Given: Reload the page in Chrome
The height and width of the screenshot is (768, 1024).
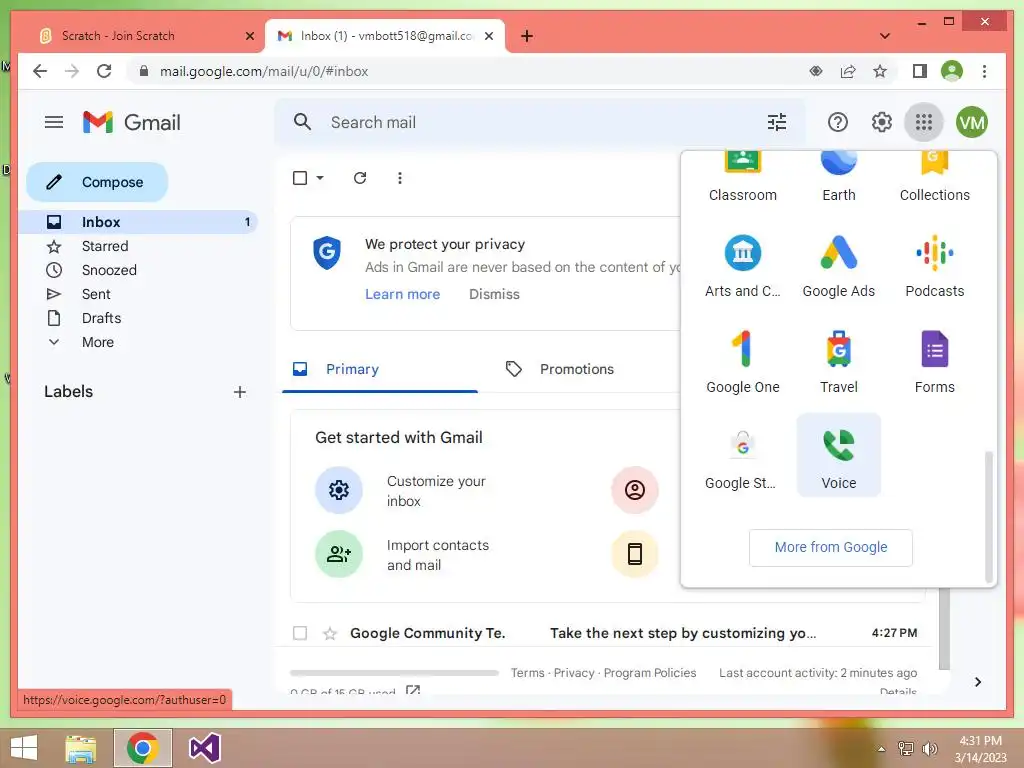Looking at the screenshot, I should (104, 71).
